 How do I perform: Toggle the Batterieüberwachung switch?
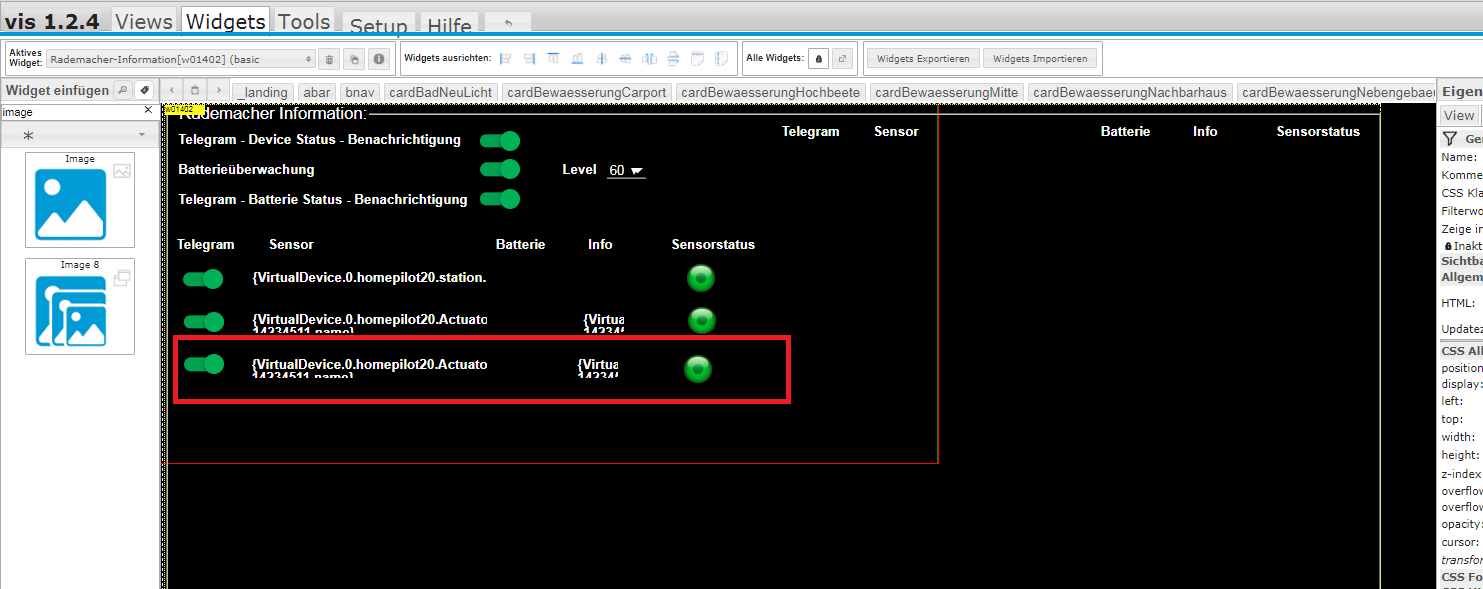coord(500,169)
